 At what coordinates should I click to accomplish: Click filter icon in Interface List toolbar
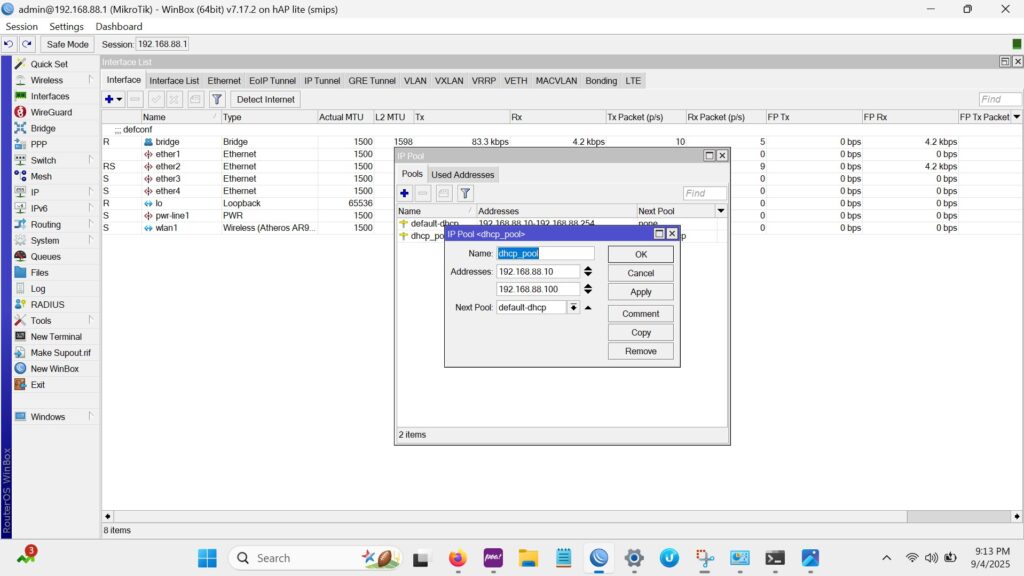[217, 99]
